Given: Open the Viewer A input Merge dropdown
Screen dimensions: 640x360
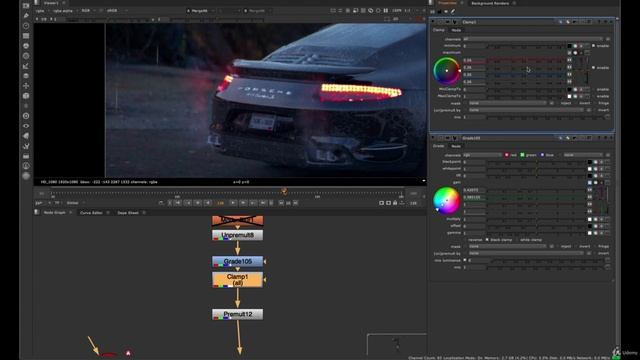Looking at the screenshot, I should click(x=201, y=11).
